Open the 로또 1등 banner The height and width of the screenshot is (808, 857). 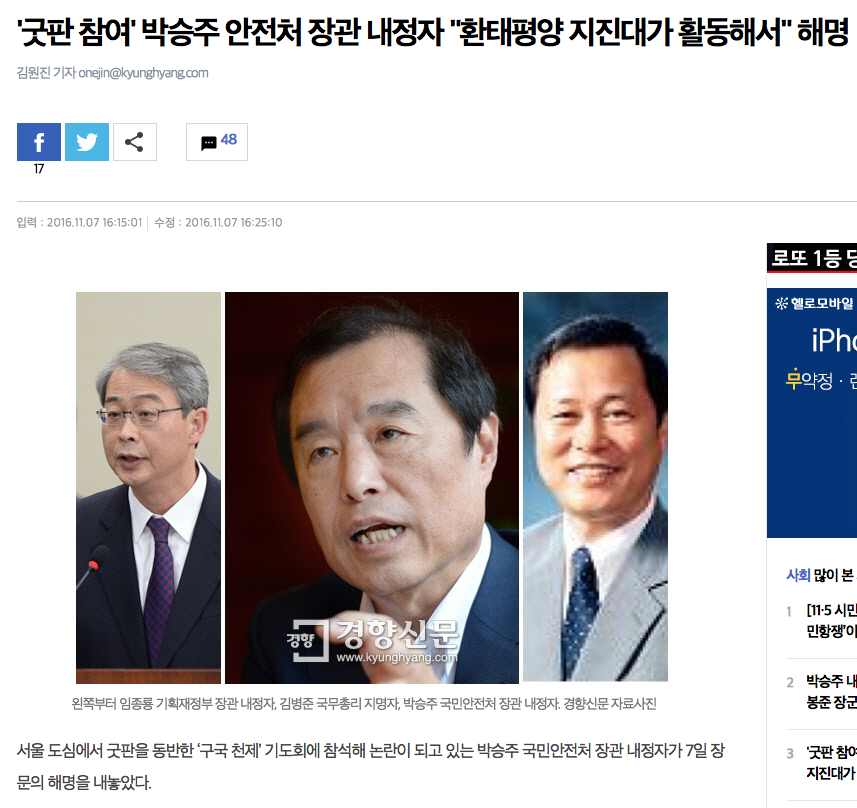(x=812, y=257)
